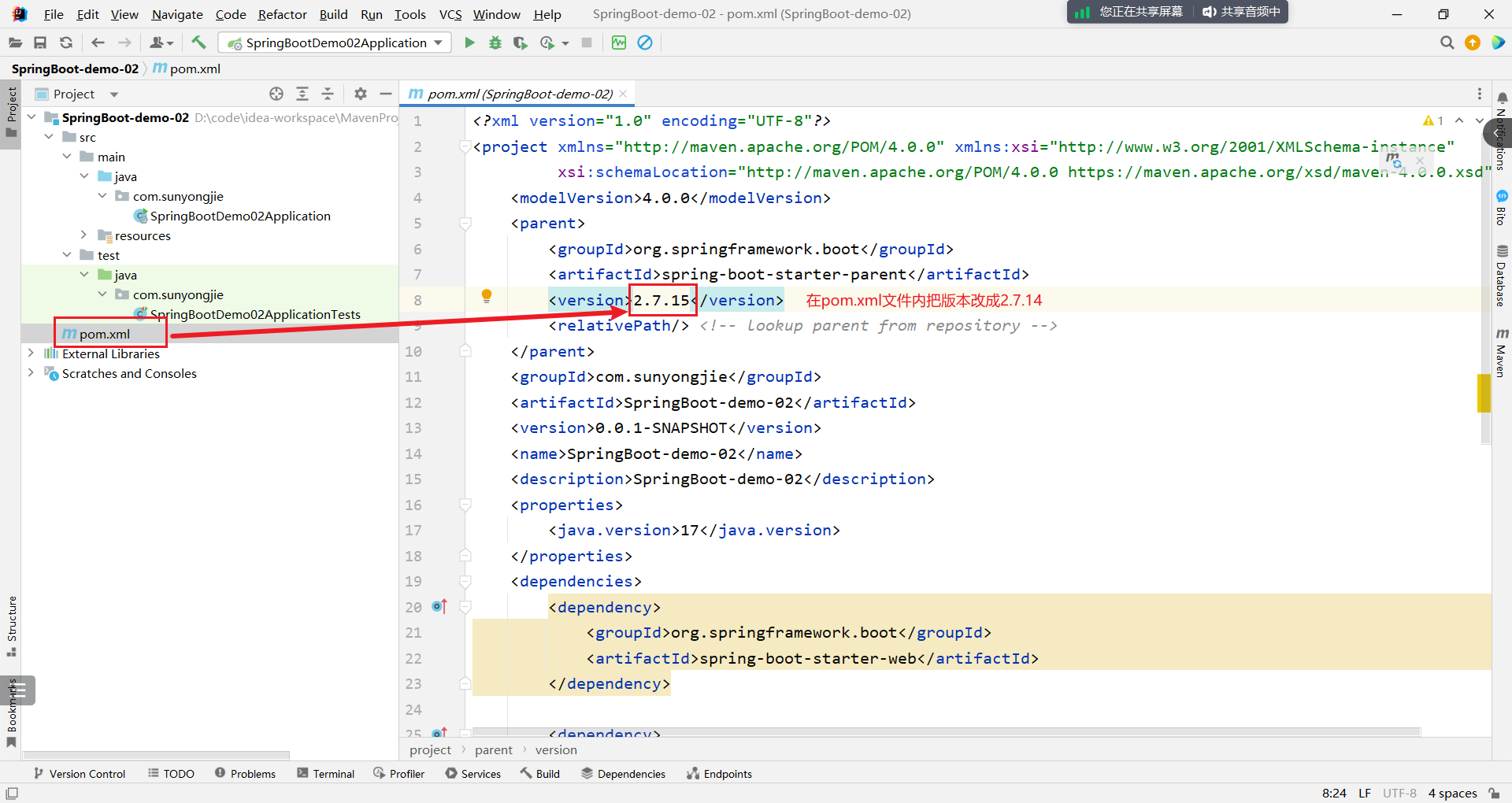Screen dimensions: 1512x803
Task: Open SpringBootDemo02Application run configuration dropdown
Action: coord(335,43)
